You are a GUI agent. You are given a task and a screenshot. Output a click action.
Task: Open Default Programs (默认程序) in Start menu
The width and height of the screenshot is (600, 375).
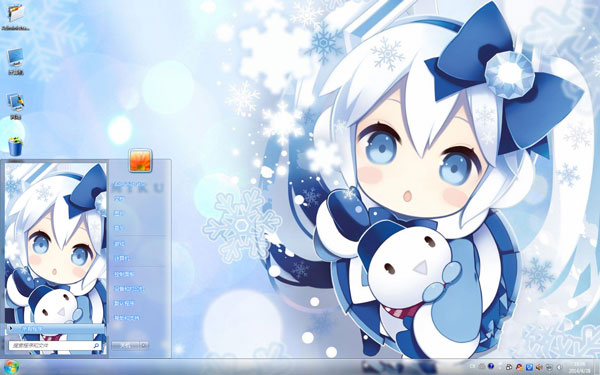[x=124, y=303]
